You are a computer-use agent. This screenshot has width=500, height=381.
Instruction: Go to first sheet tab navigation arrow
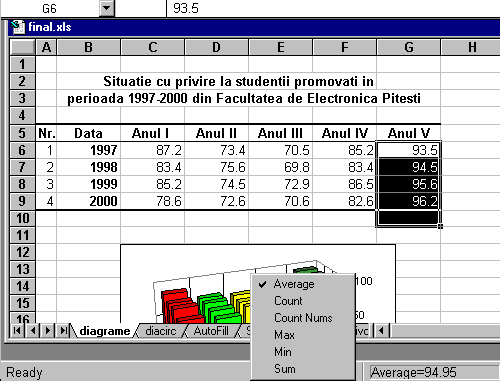[17, 331]
